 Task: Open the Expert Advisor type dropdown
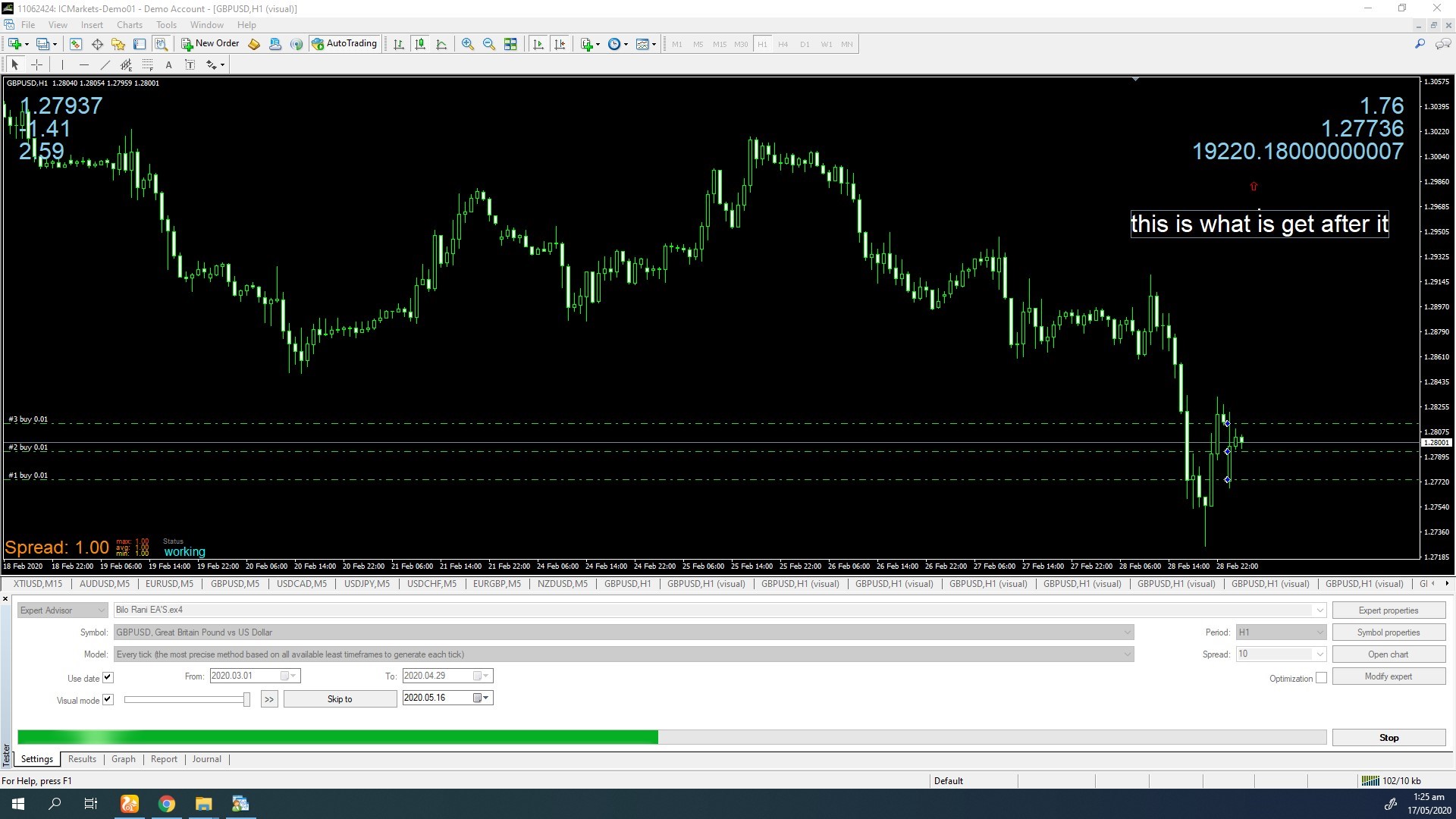pos(63,610)
